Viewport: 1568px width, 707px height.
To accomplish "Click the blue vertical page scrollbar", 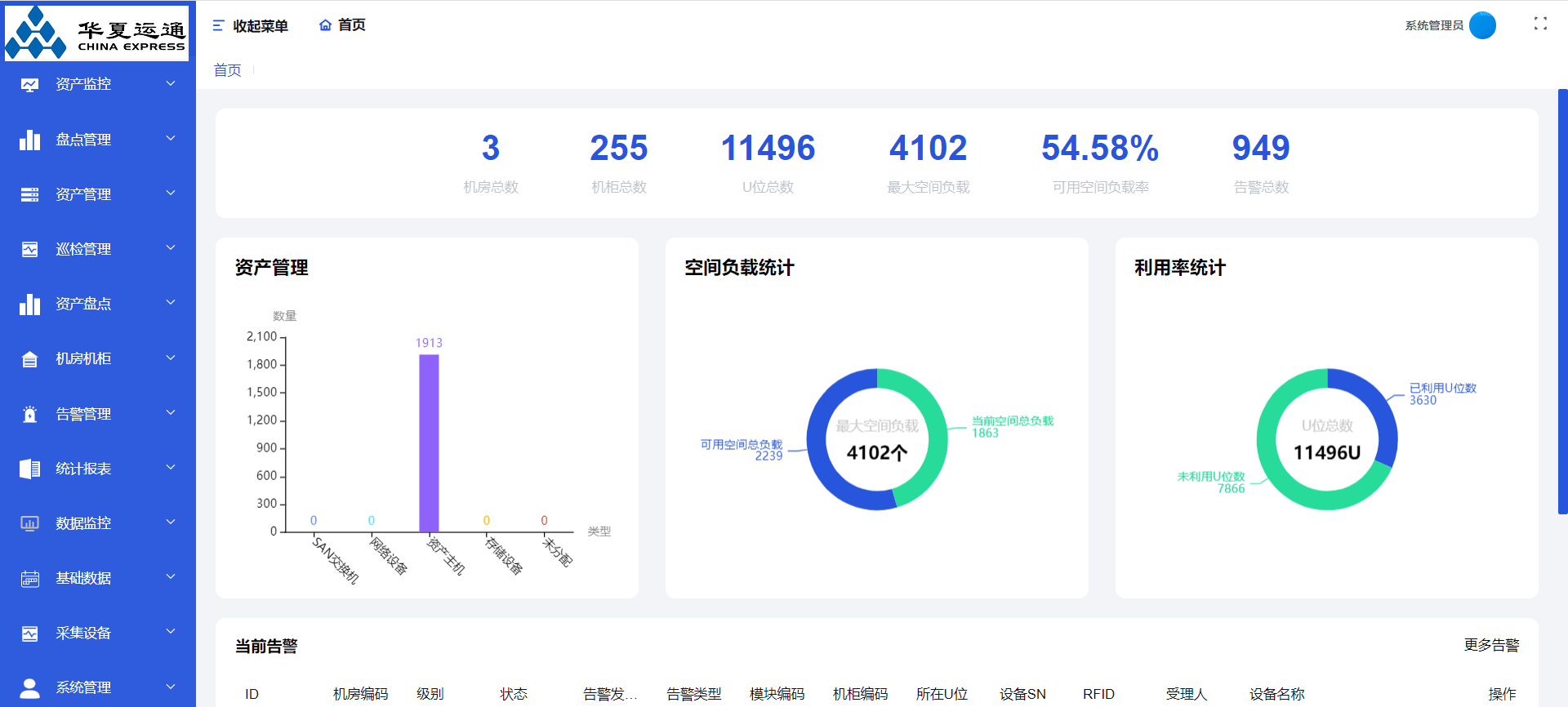I will click(x=1563, y=301).
